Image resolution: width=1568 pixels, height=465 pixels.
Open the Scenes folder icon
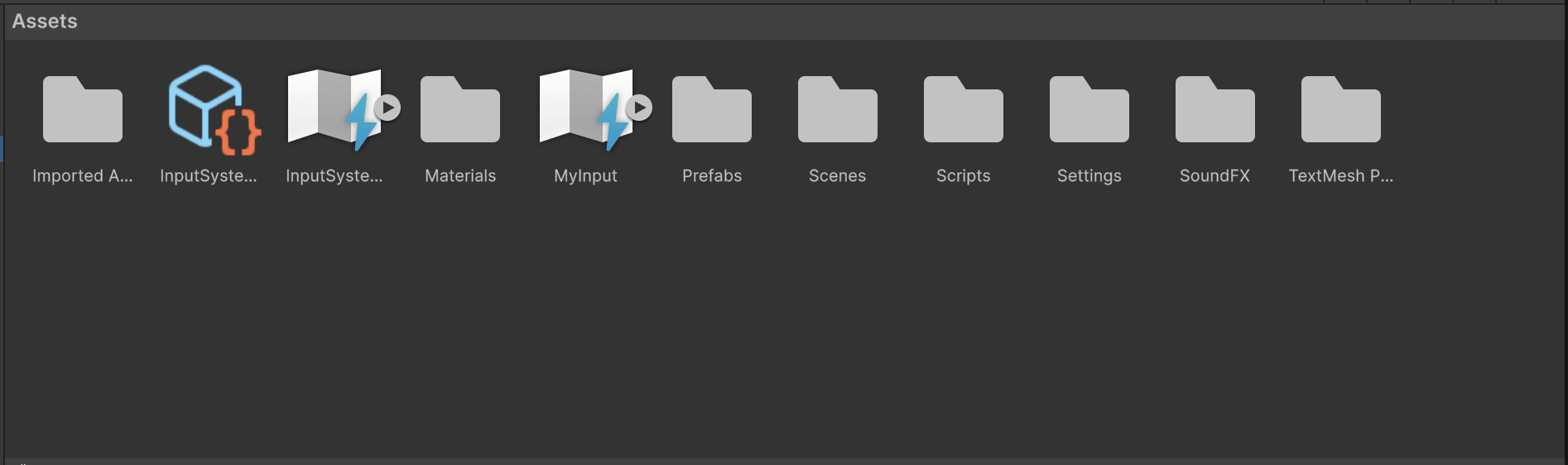coord(838,110)
